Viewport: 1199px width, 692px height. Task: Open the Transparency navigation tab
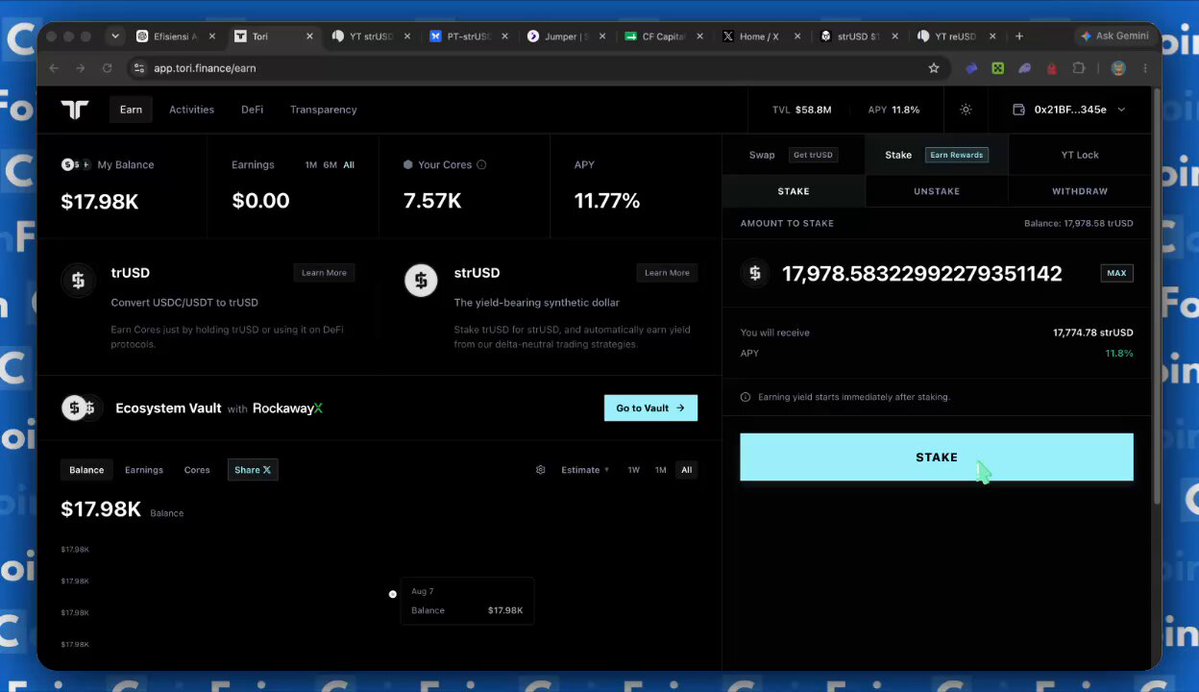(x=323, y=109)
